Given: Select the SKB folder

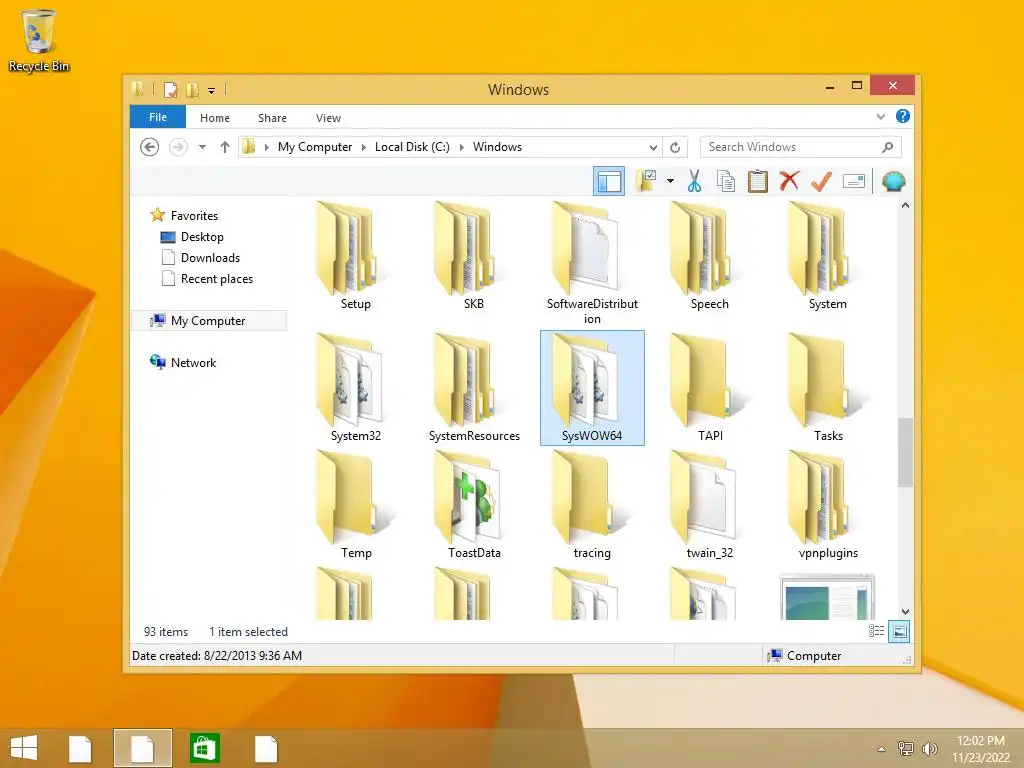Looking at the screenshot, I should (x=473, y=256).
